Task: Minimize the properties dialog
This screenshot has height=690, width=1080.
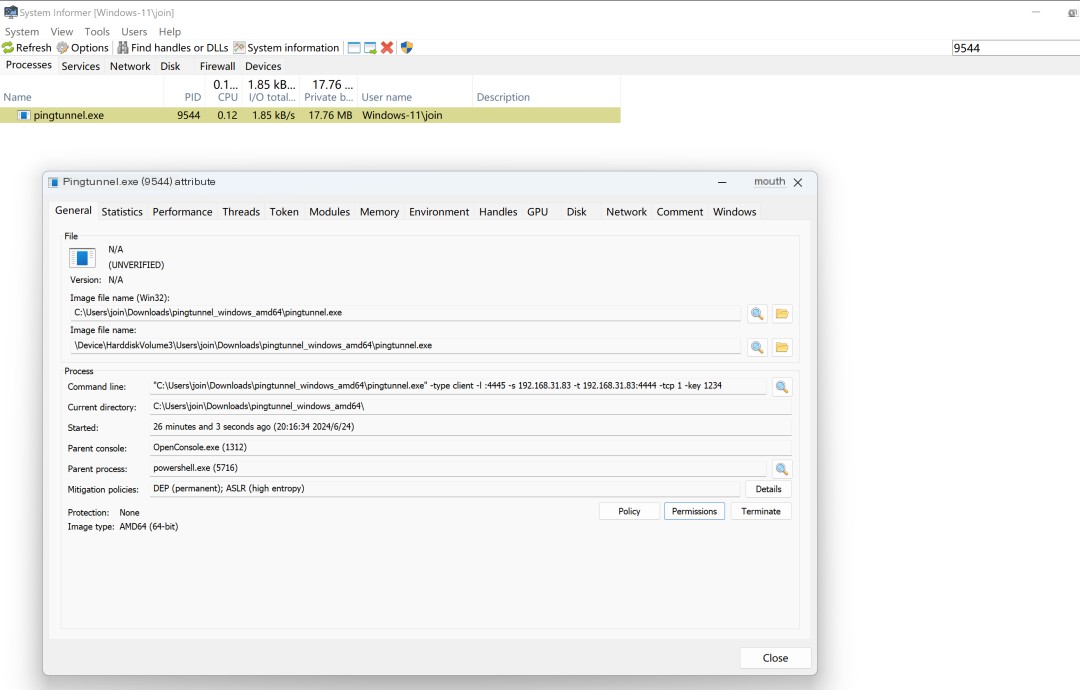Action: point(722,182)
